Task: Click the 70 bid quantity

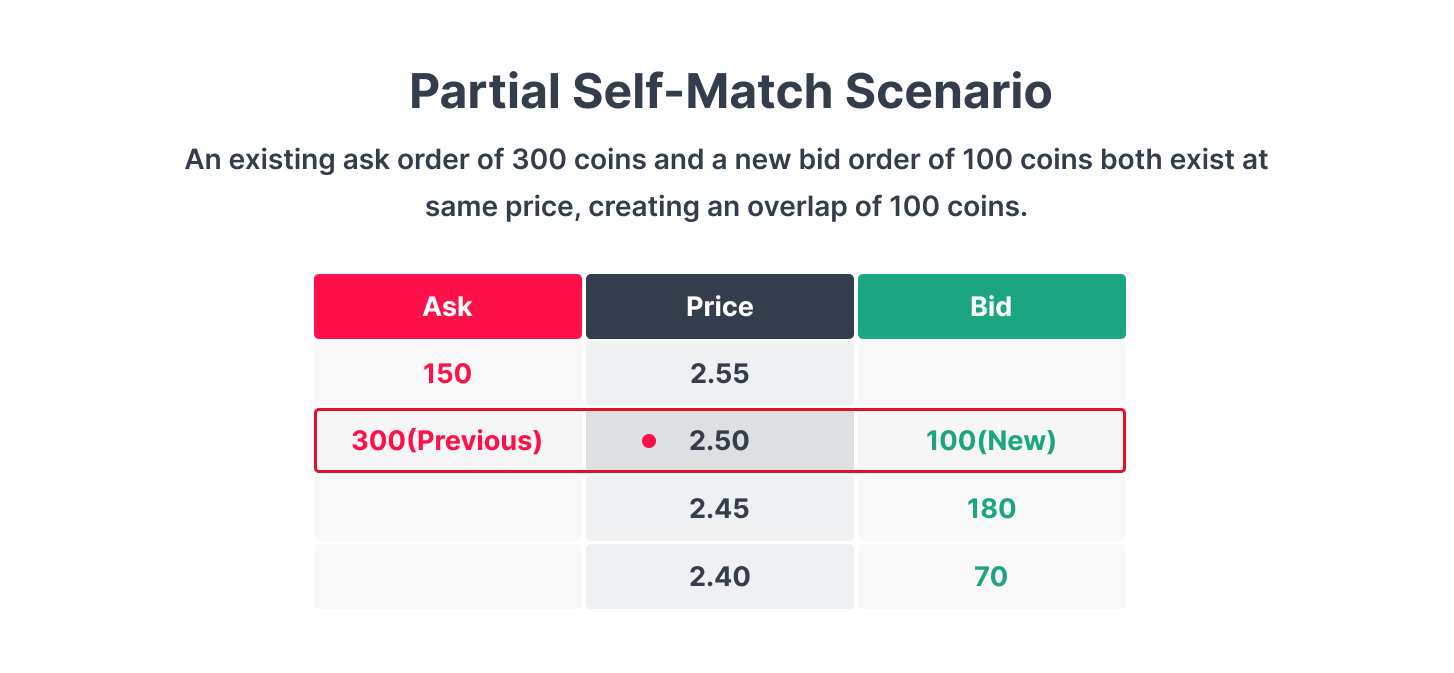Action: [x=991, y=577]
